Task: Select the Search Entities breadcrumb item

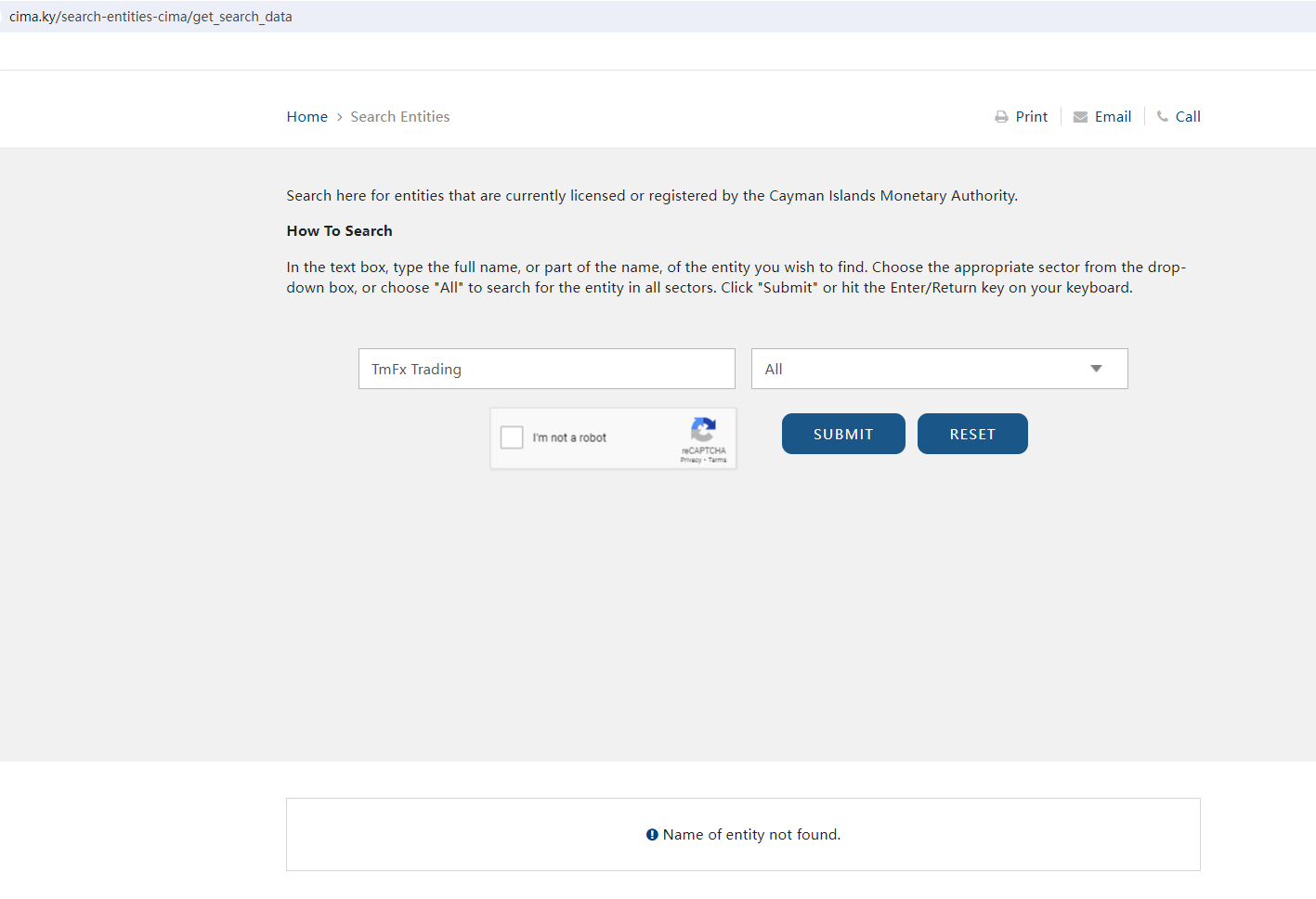Action: 399,117
